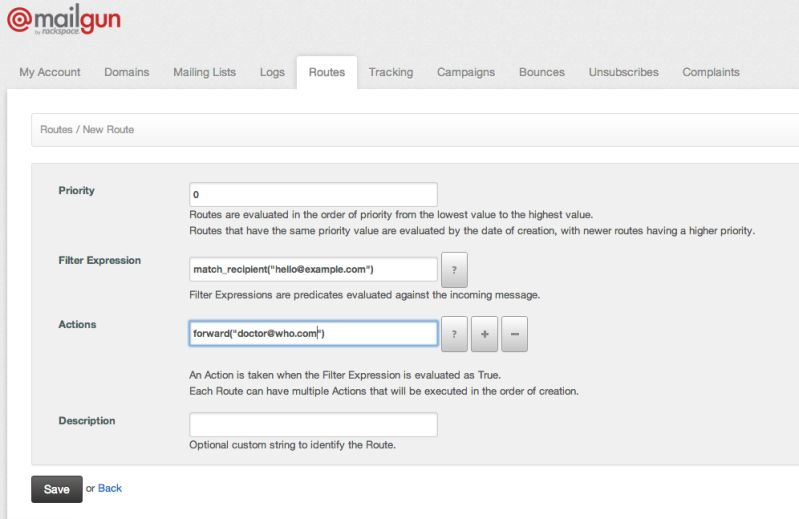Click the Actions label
This screenshot has width=799, height=519.
[x=77, y=324]
